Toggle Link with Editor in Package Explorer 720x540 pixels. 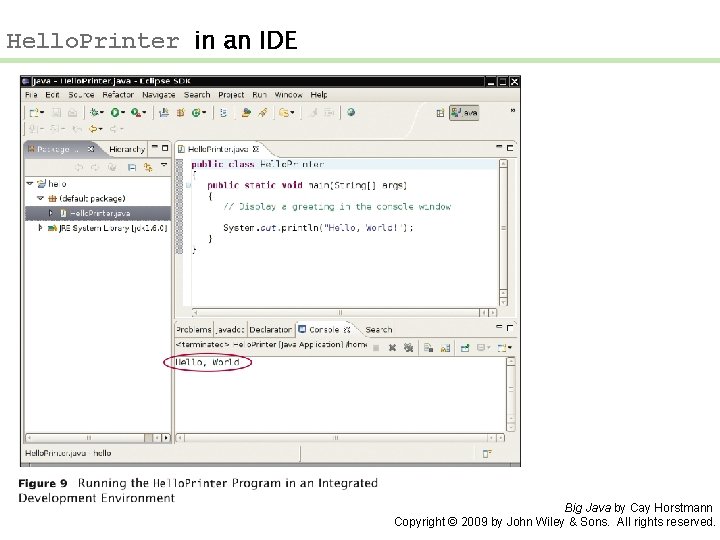pyautogui.click(x=148, y=168)
